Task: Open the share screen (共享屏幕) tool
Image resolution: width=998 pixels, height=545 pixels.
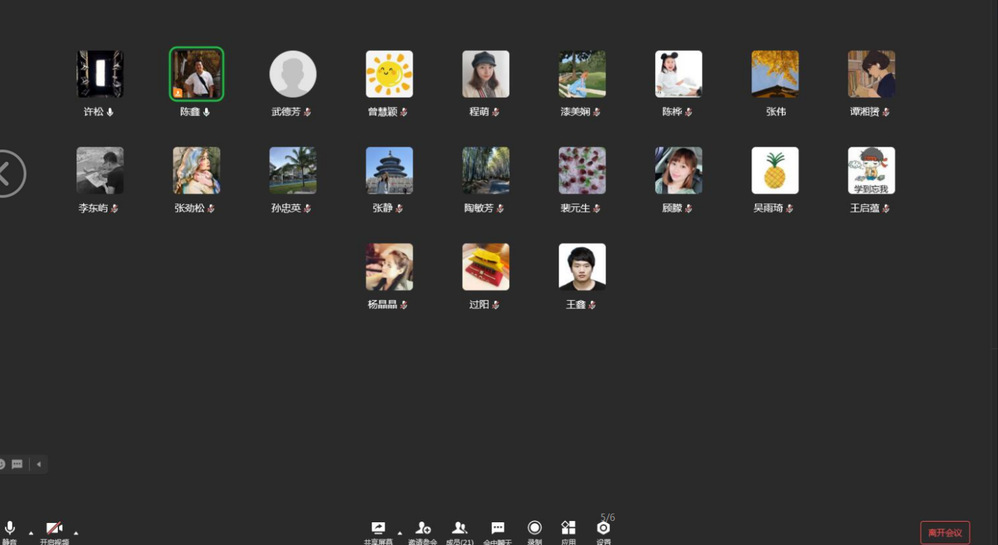Action: click(x=378, y=529)
